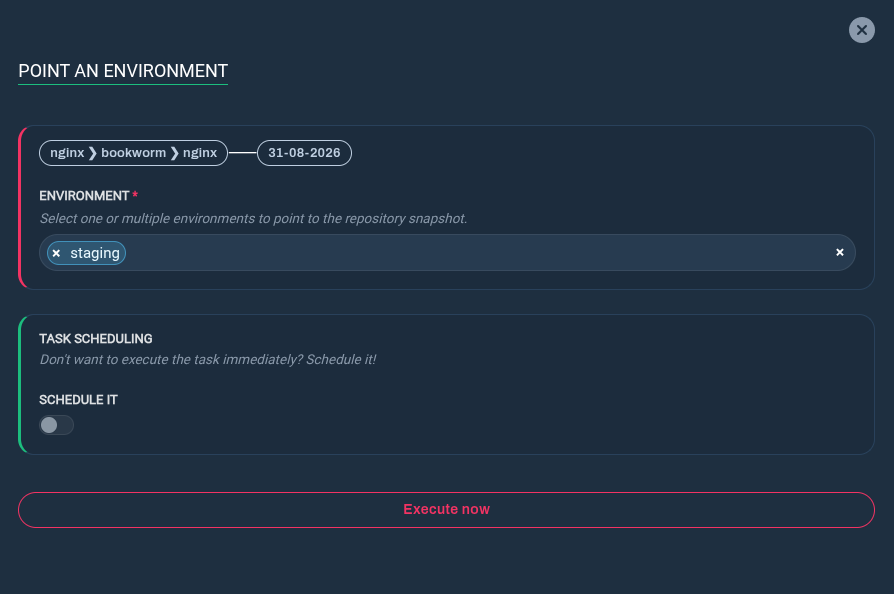Viewport: 894px width, 594px height.
Task: Click the bookworm distribution text in the pill
Action: tap(133, 153)
